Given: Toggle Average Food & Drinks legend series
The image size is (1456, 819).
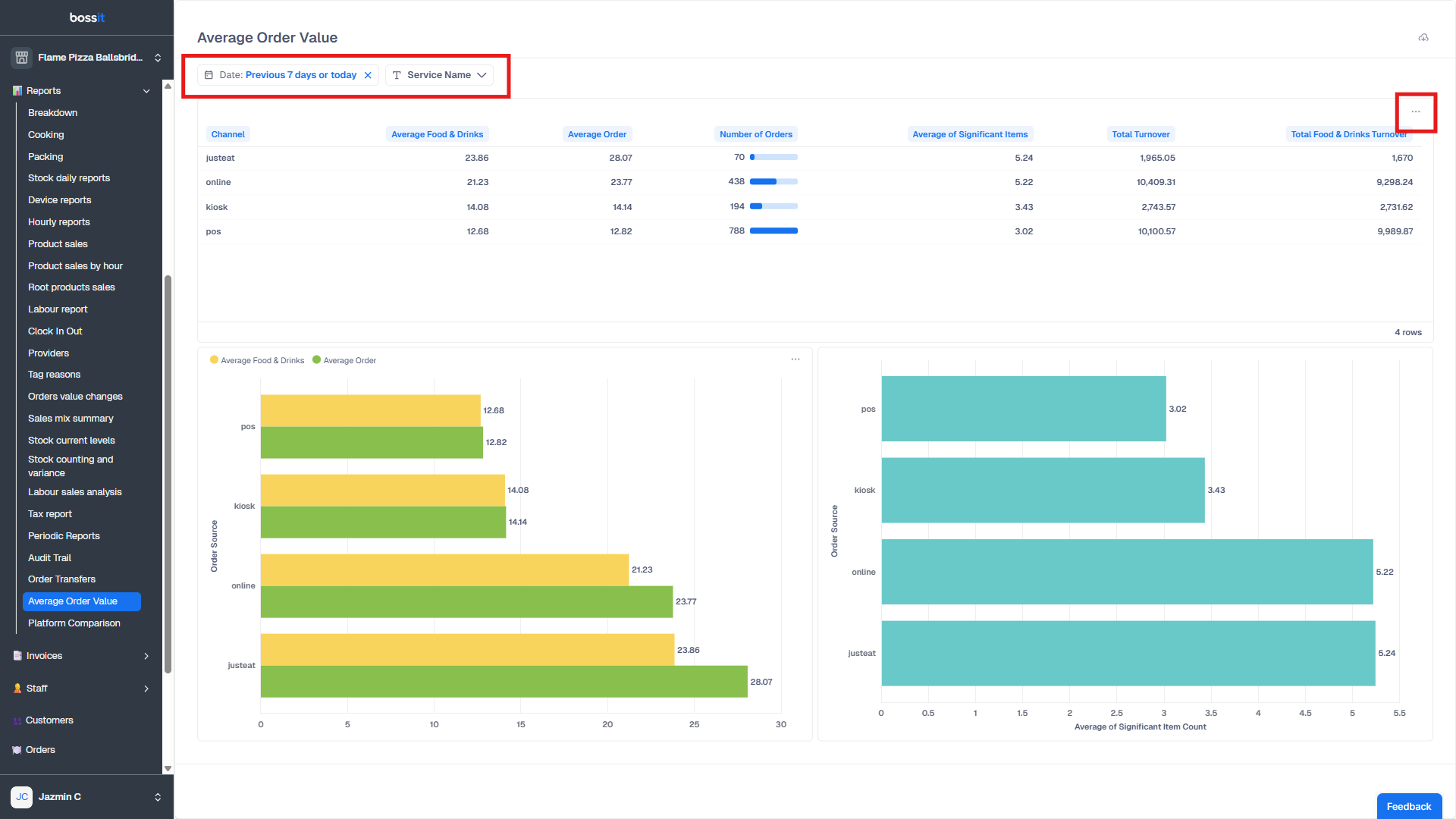Looking at the screenshot, I should coord(256,360).
